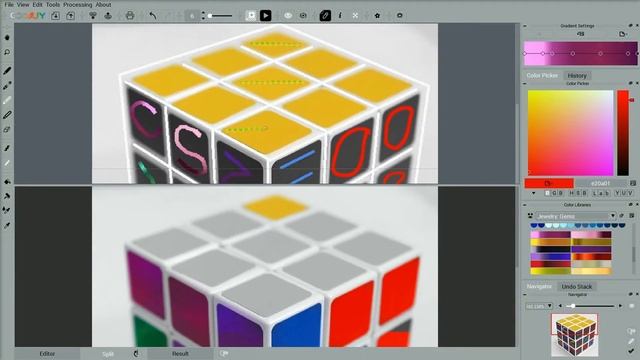
Task: Click the current red color swatch
Action: click(x=549, y=183)
